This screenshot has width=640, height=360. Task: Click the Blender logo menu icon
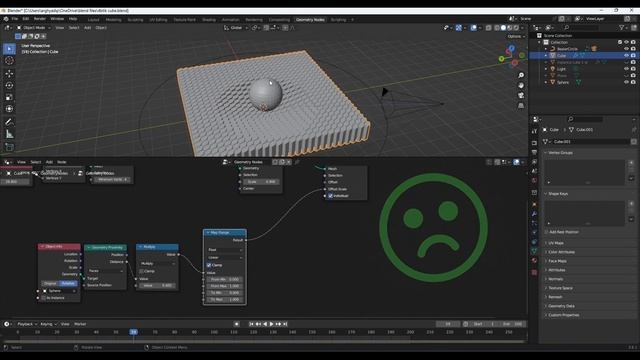click(x=6, y=19)
